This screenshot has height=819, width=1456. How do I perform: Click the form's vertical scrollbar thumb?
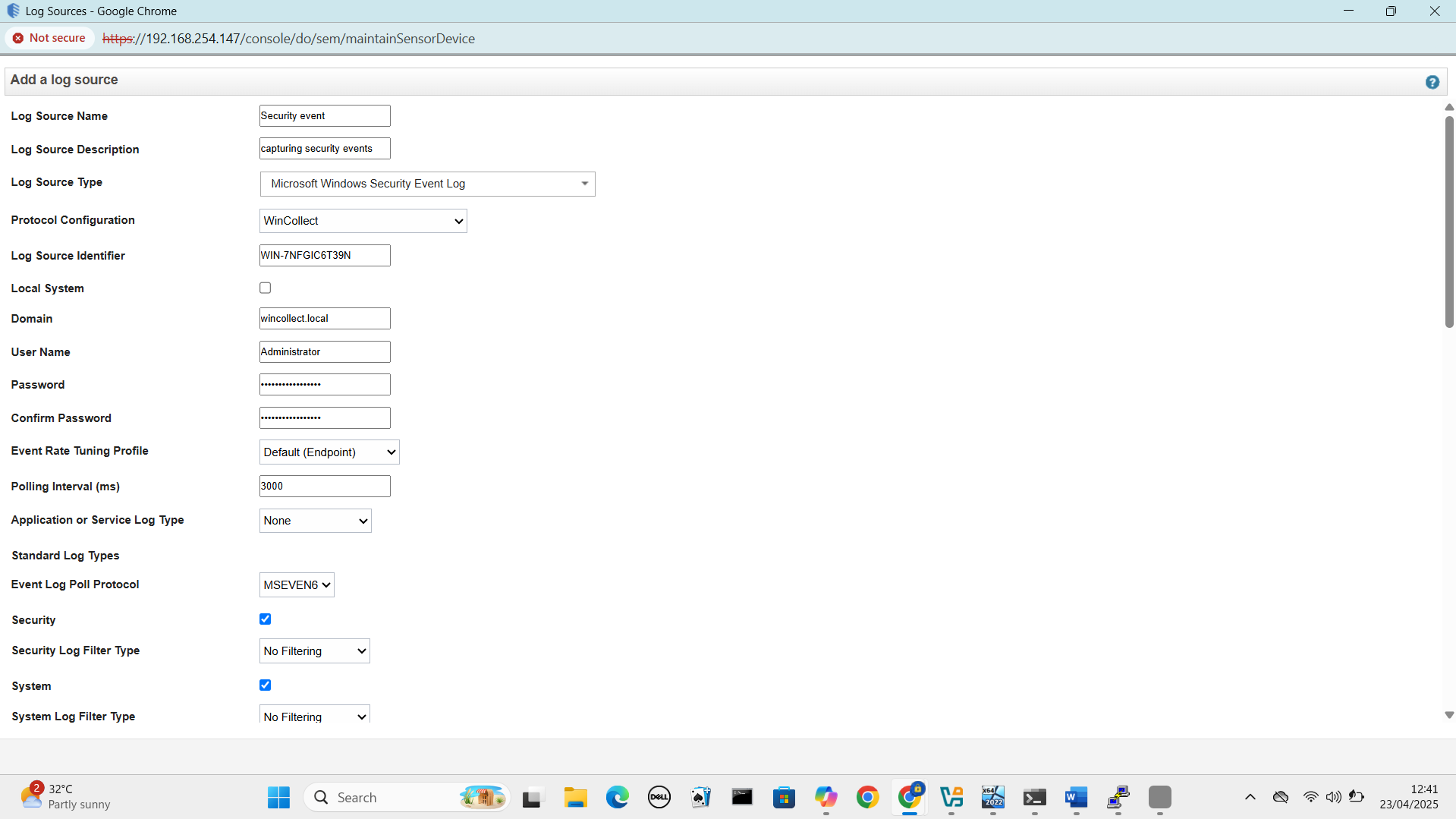(1448, 222)
